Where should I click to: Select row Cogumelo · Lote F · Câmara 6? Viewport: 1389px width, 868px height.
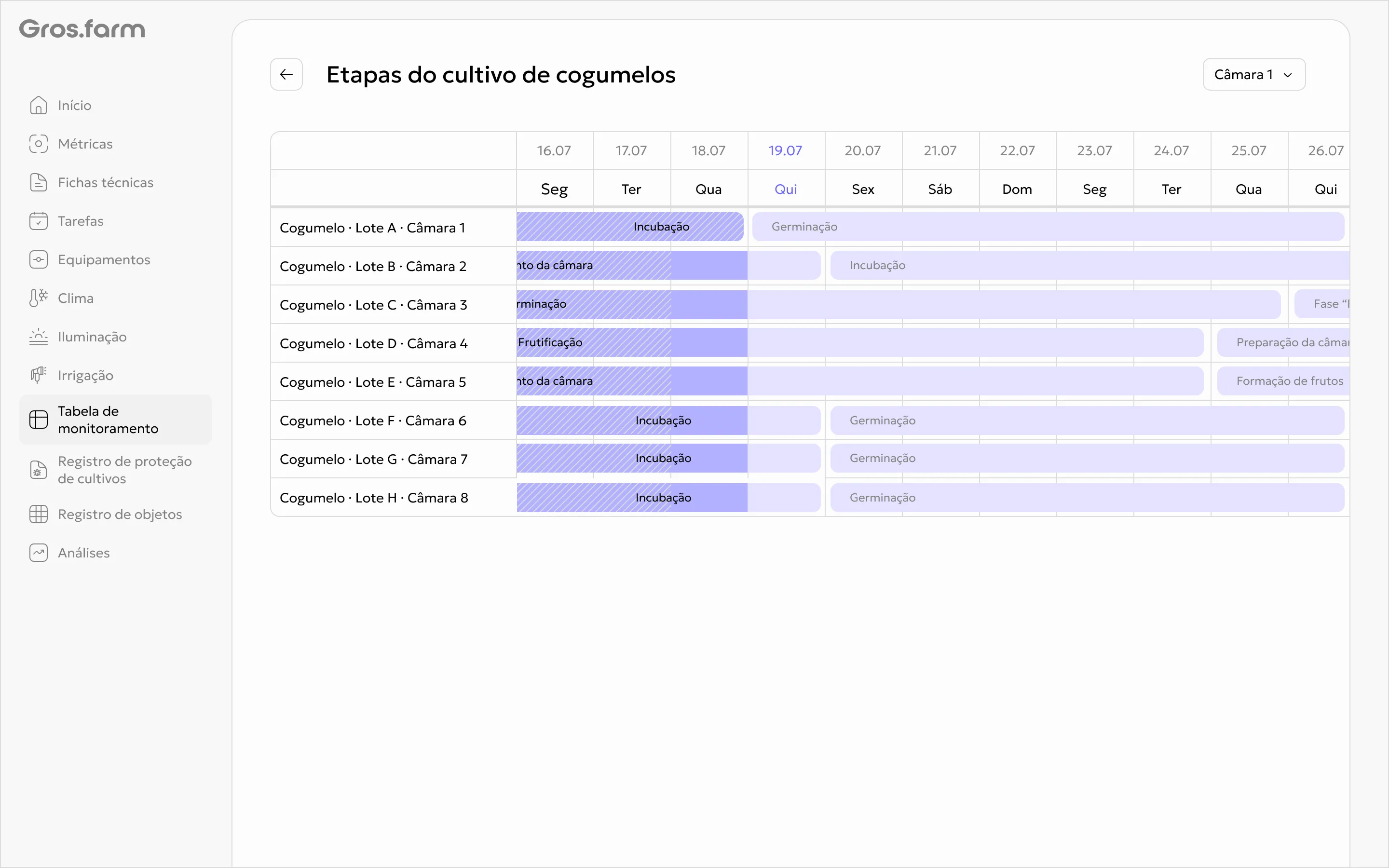[393, 420]
